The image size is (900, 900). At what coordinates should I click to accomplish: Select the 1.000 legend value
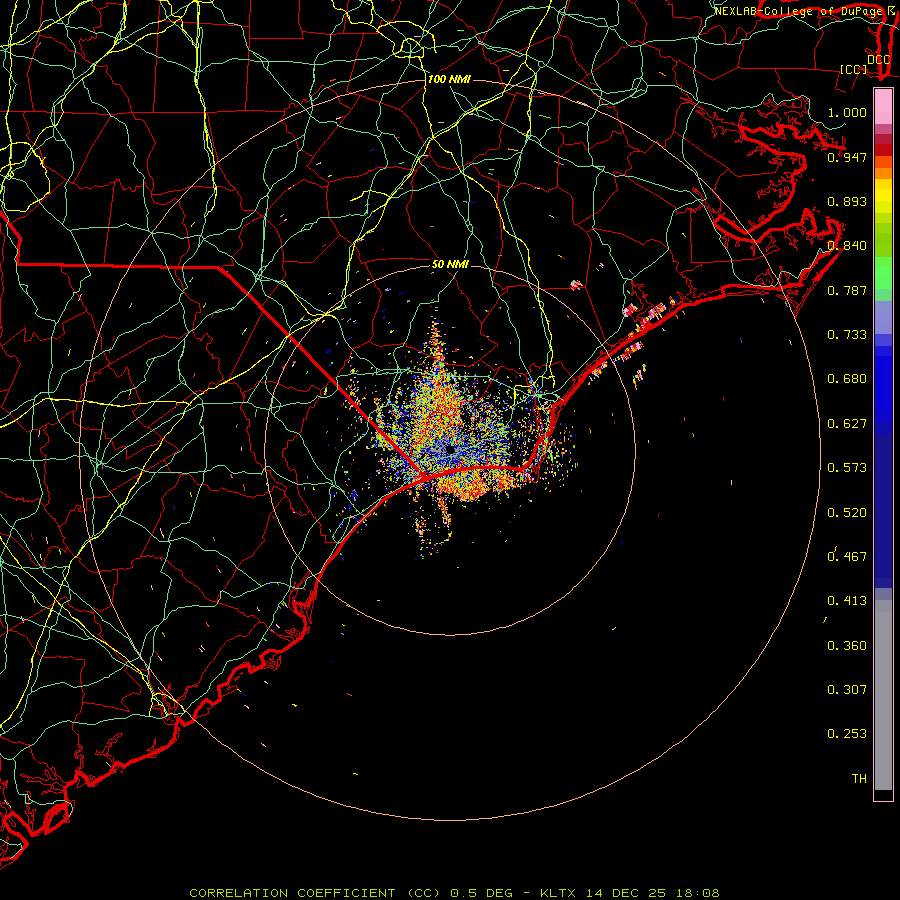tap(847, 112)
